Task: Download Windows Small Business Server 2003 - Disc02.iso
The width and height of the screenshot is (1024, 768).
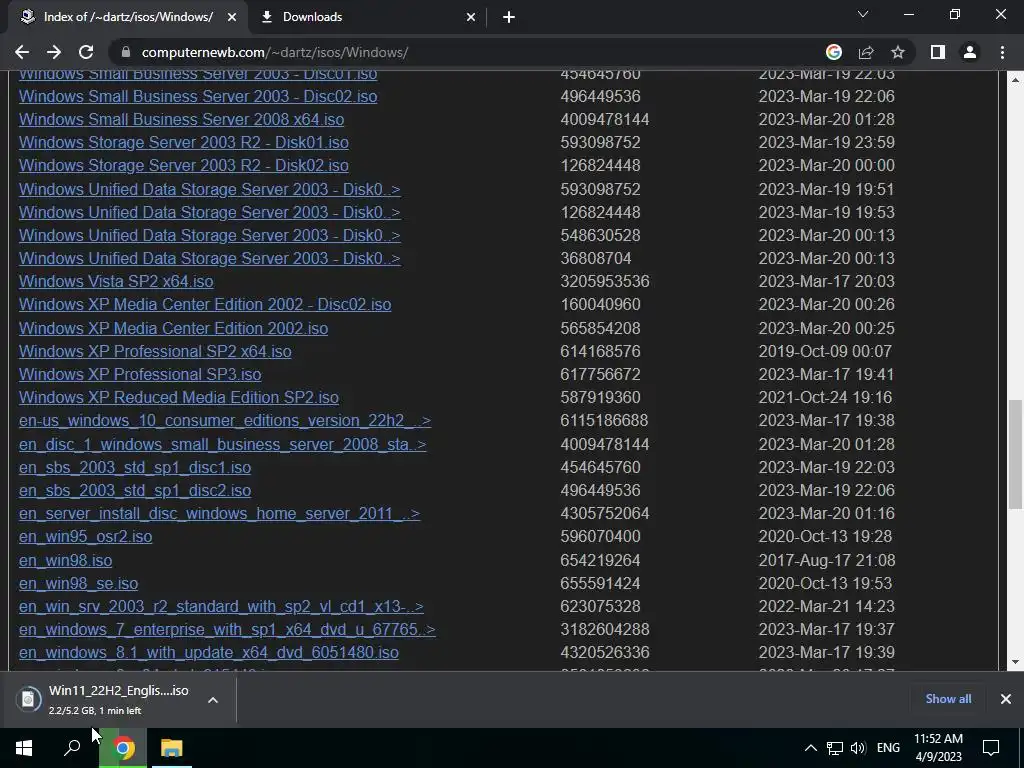Action: pyautogui.click(x=198, y=97)
